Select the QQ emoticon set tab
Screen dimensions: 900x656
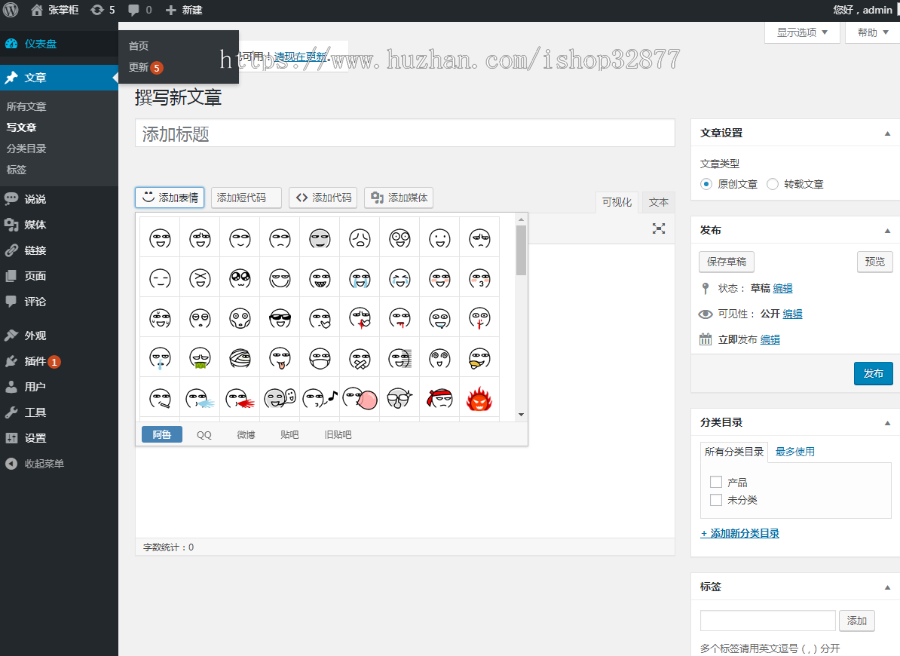[204, 434]
